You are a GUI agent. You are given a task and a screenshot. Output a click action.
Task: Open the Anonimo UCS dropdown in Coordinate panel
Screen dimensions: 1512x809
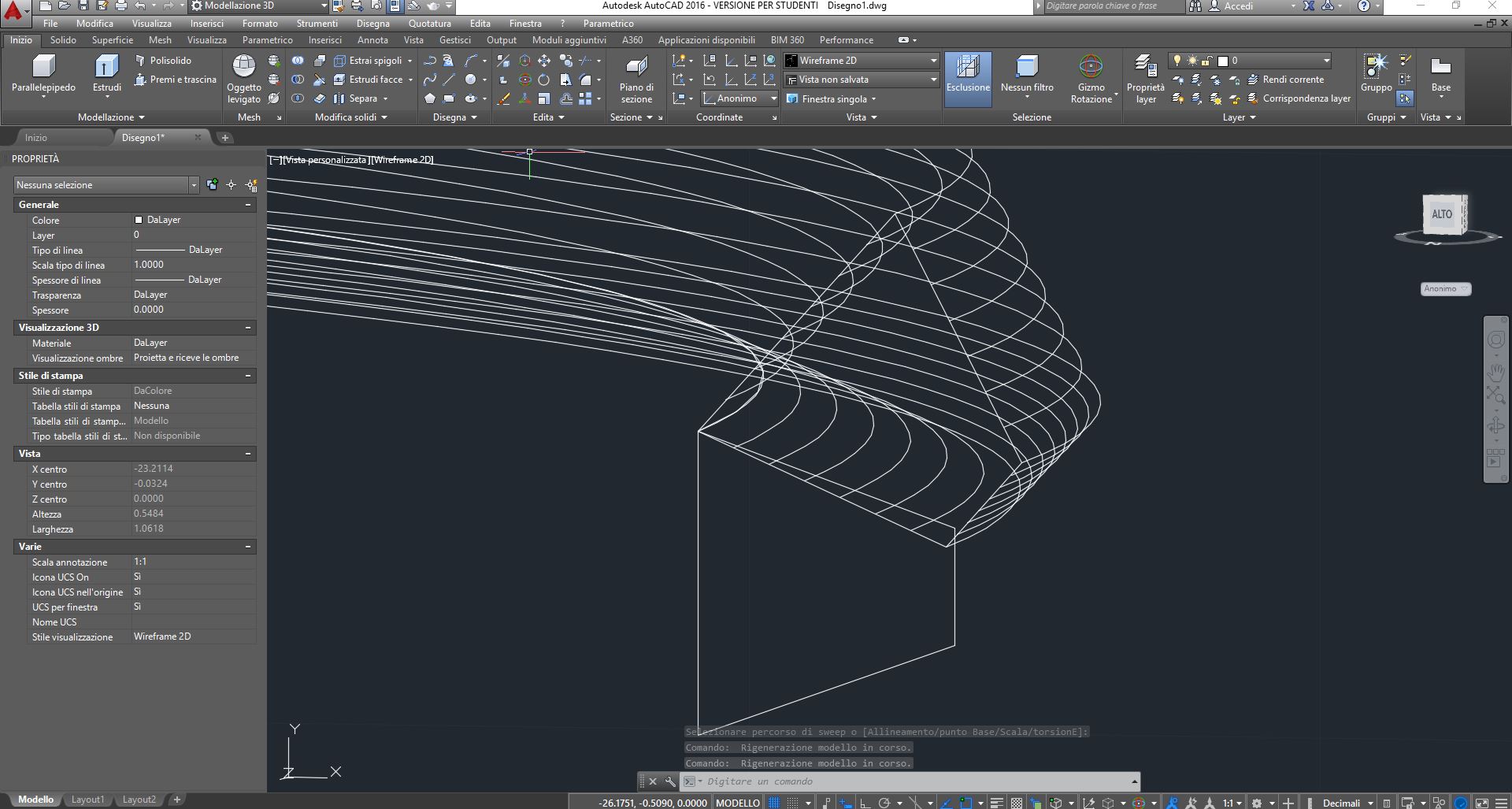739,98
